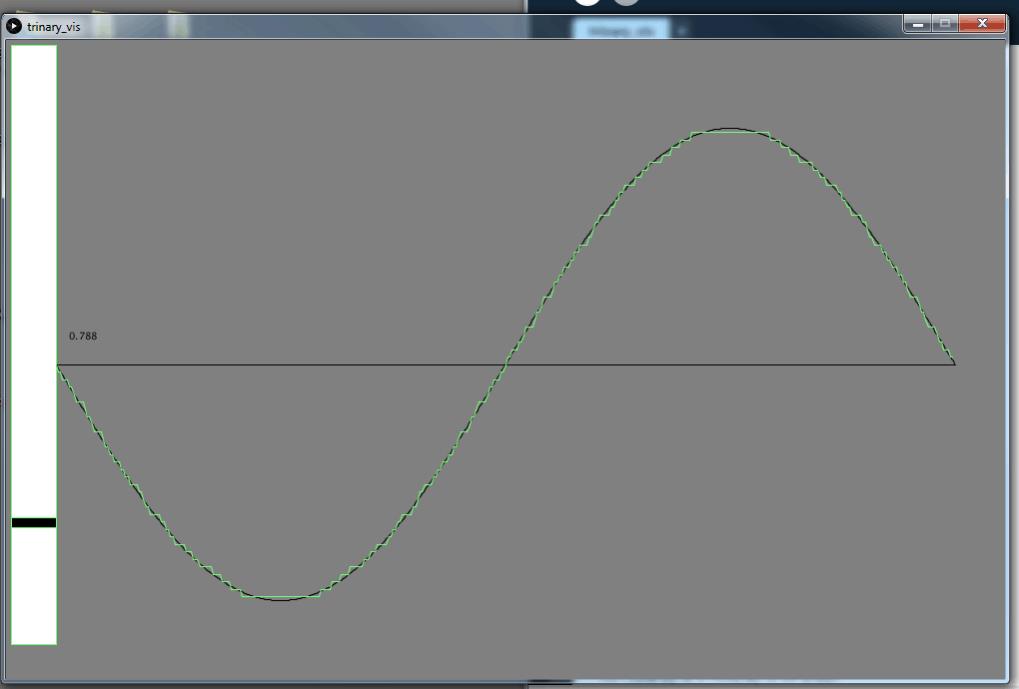This screenshot has width=1019, height=689.
Task: Click the very top of the white slider track
Action: (x=34, y=49)
